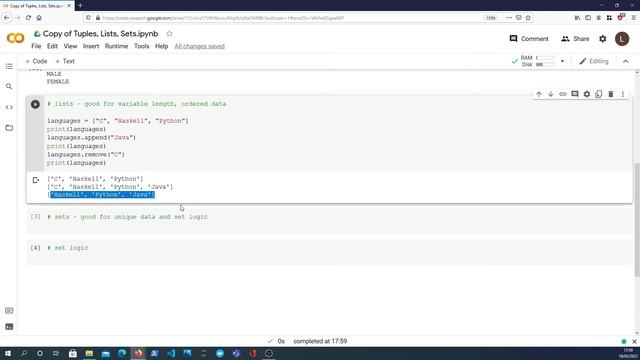Screen dimensions: 640x360
Task: Open cell editor settings gear
Action: coord(587,94)
